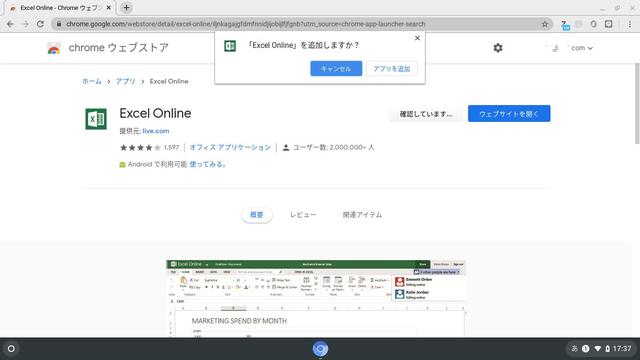The image size is (640, 360).
Task: Click the Excel Online screenshot preview
Action: 316,299
